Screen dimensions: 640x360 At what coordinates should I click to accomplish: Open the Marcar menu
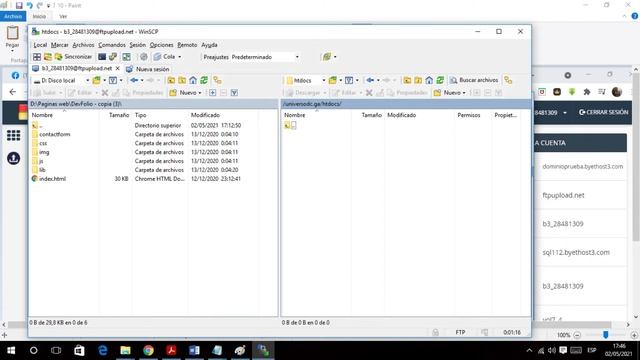pos(60,45)
